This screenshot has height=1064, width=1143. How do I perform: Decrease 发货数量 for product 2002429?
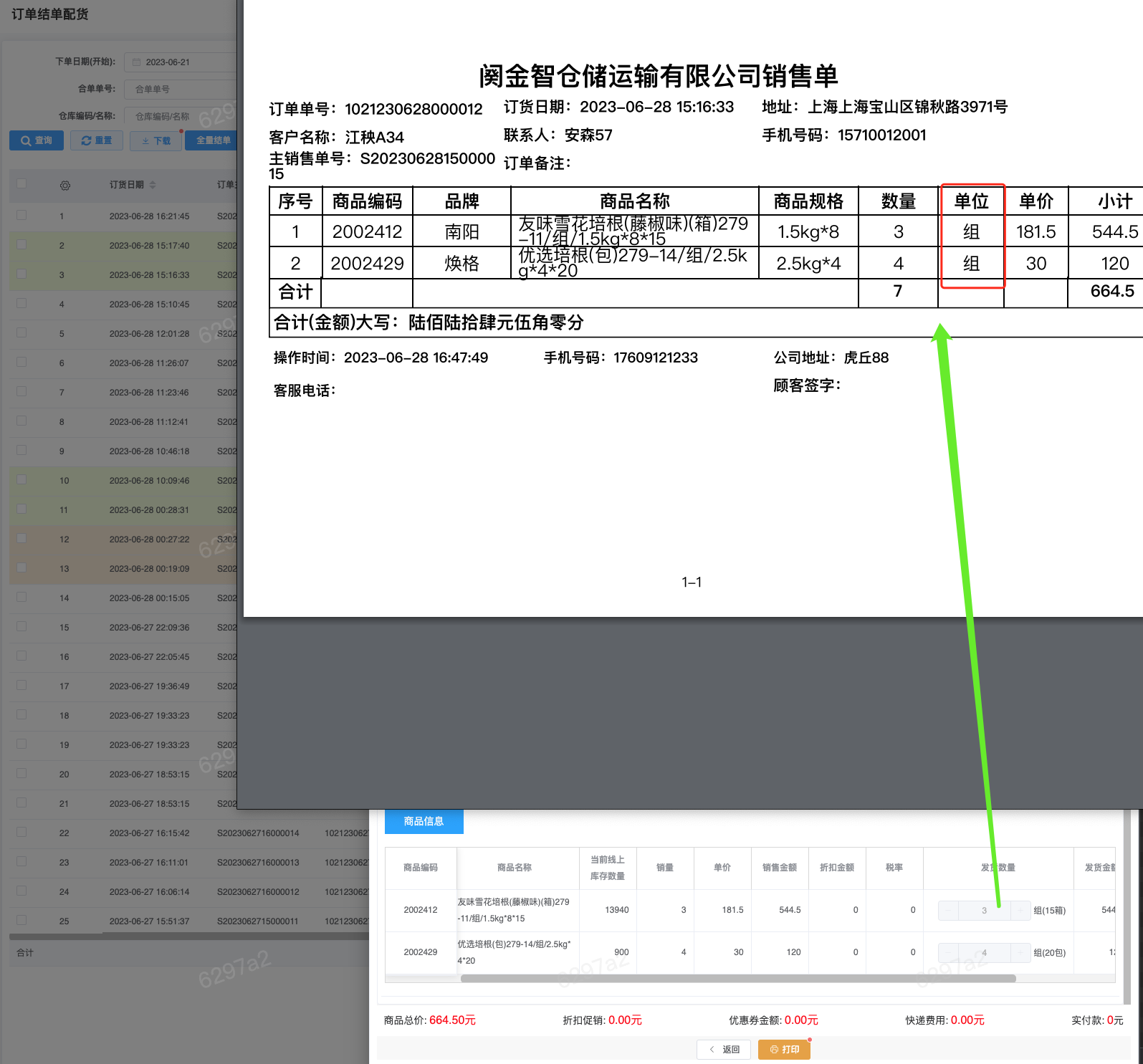(x=949, y=952)
